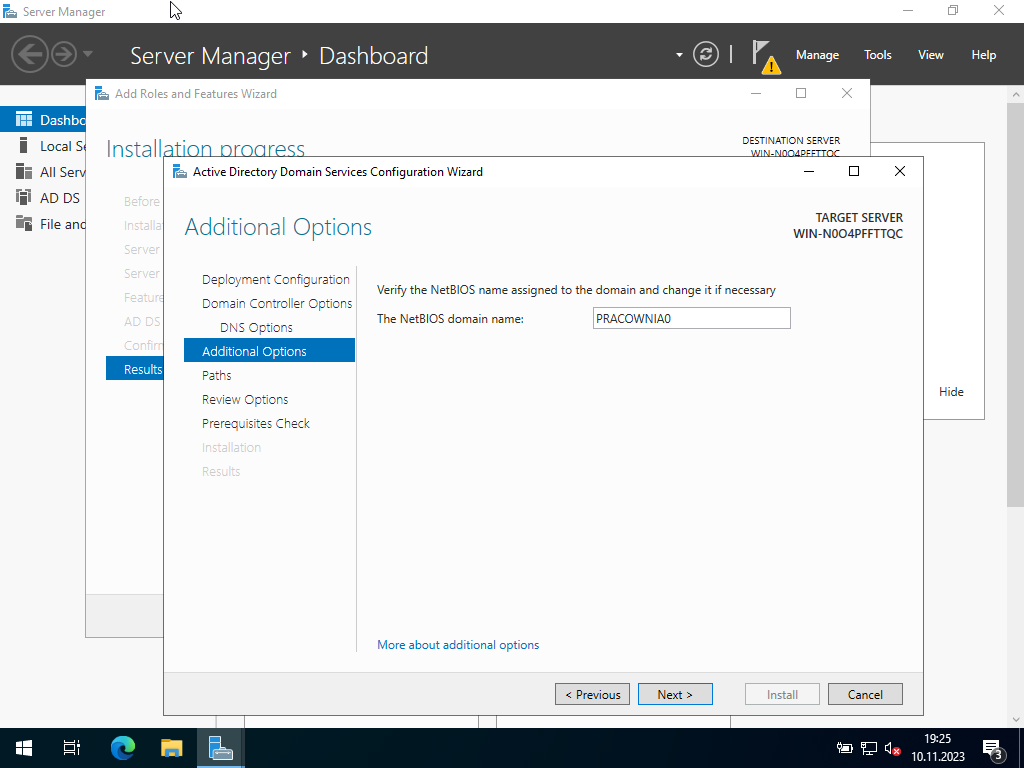Go to DNS Options step
The width and height of the screenshot is (1024, 768).
(x=256, y=327)
